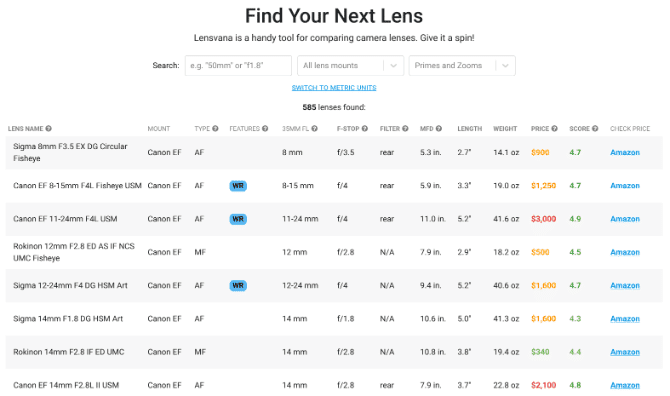670x396 pixels.
Task: Expand the Primes and Zooms dropdown
Action: pos(462,65)
